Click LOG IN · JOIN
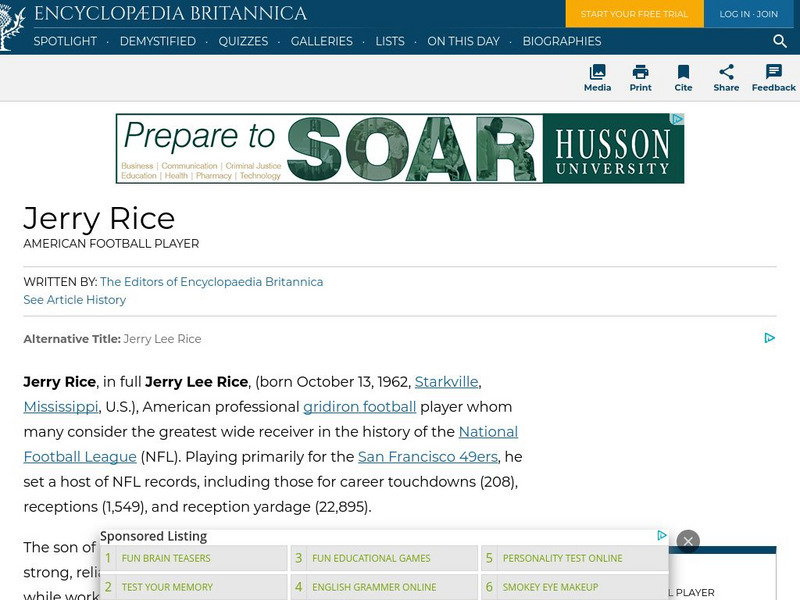This screenshot has width=800, height=600. 749,15
